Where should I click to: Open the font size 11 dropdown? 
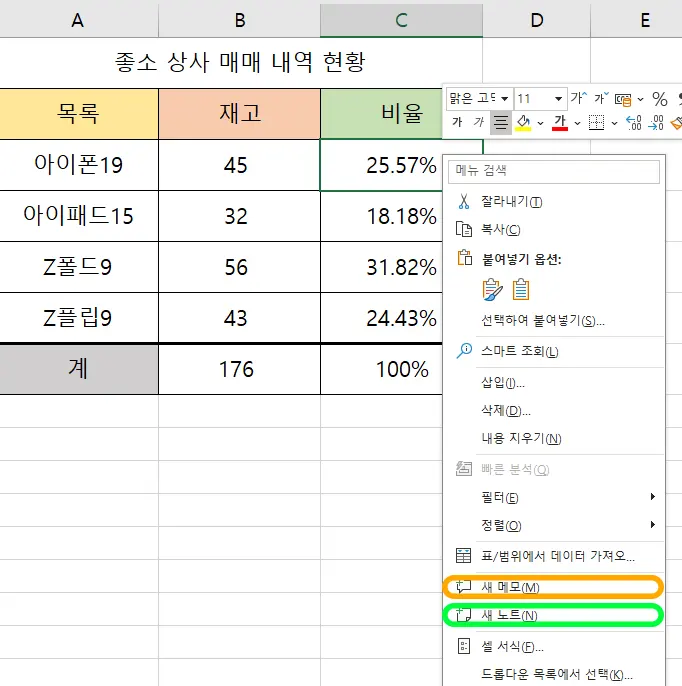(558, 99)
